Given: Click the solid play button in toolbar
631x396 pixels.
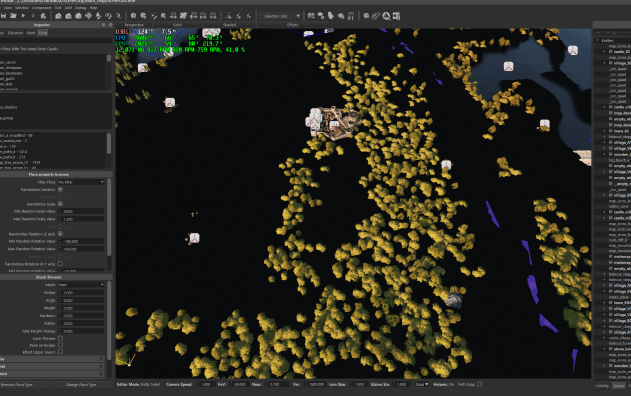Looking at the screenshot, I should (23, 16).
